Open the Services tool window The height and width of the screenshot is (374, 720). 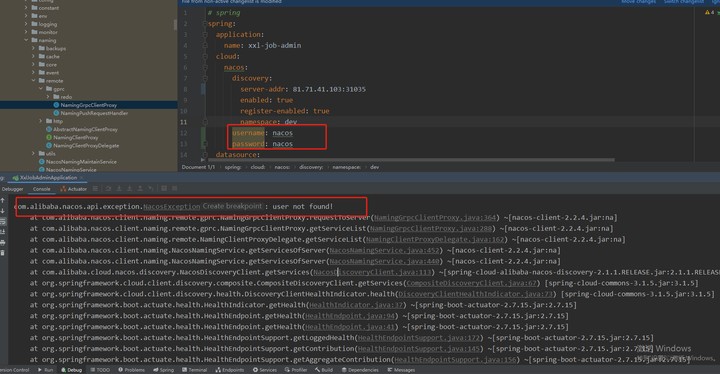(x=264, y=370)
